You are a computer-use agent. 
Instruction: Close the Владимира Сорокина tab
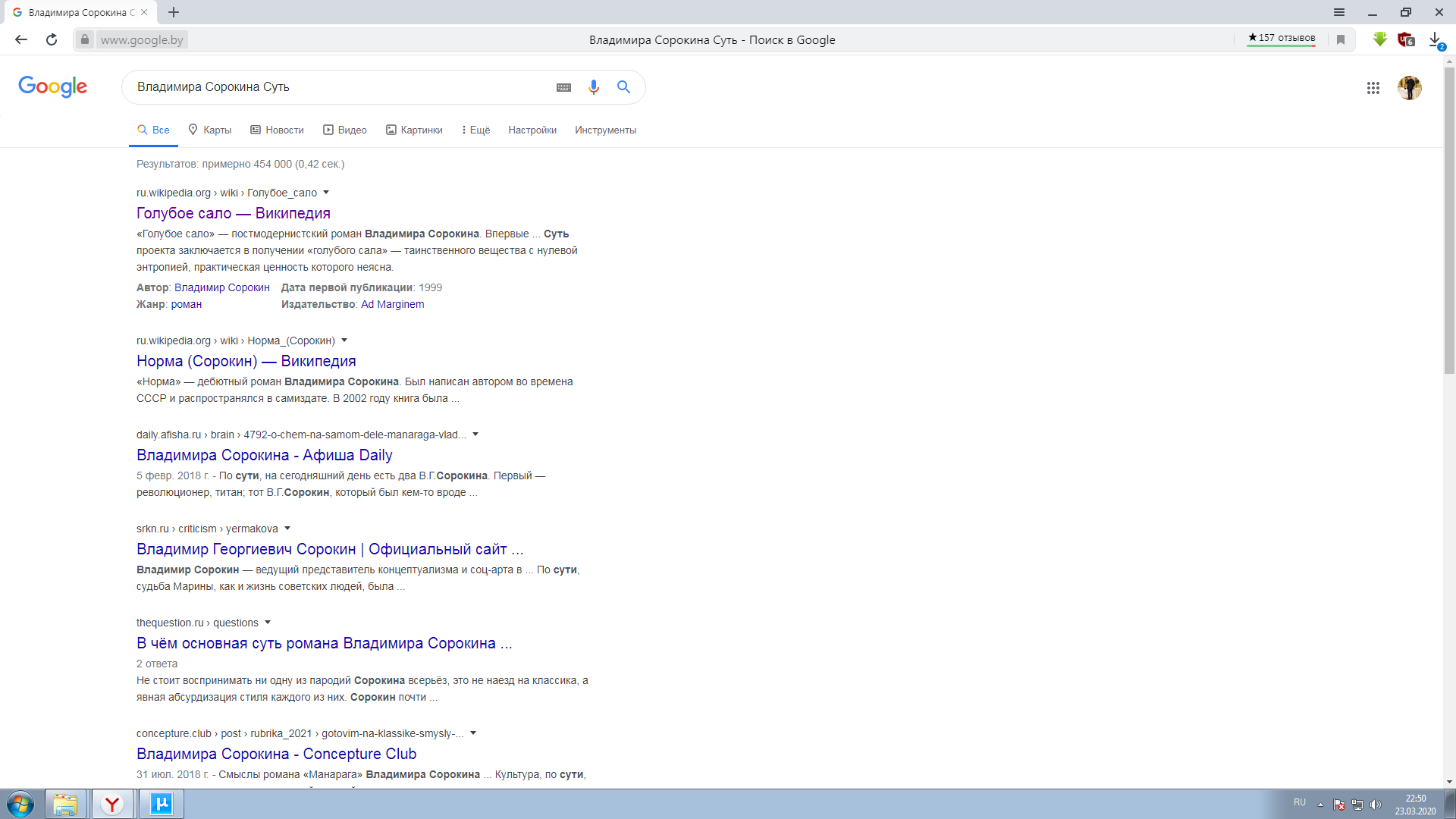point(144,12)
